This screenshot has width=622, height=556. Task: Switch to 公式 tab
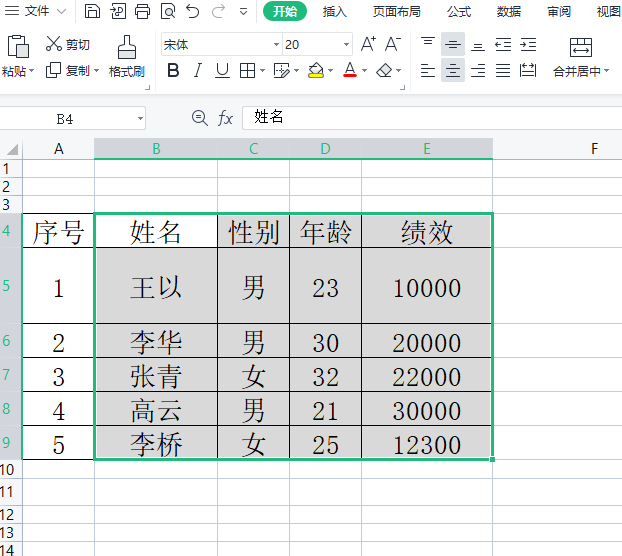[459, 12]
